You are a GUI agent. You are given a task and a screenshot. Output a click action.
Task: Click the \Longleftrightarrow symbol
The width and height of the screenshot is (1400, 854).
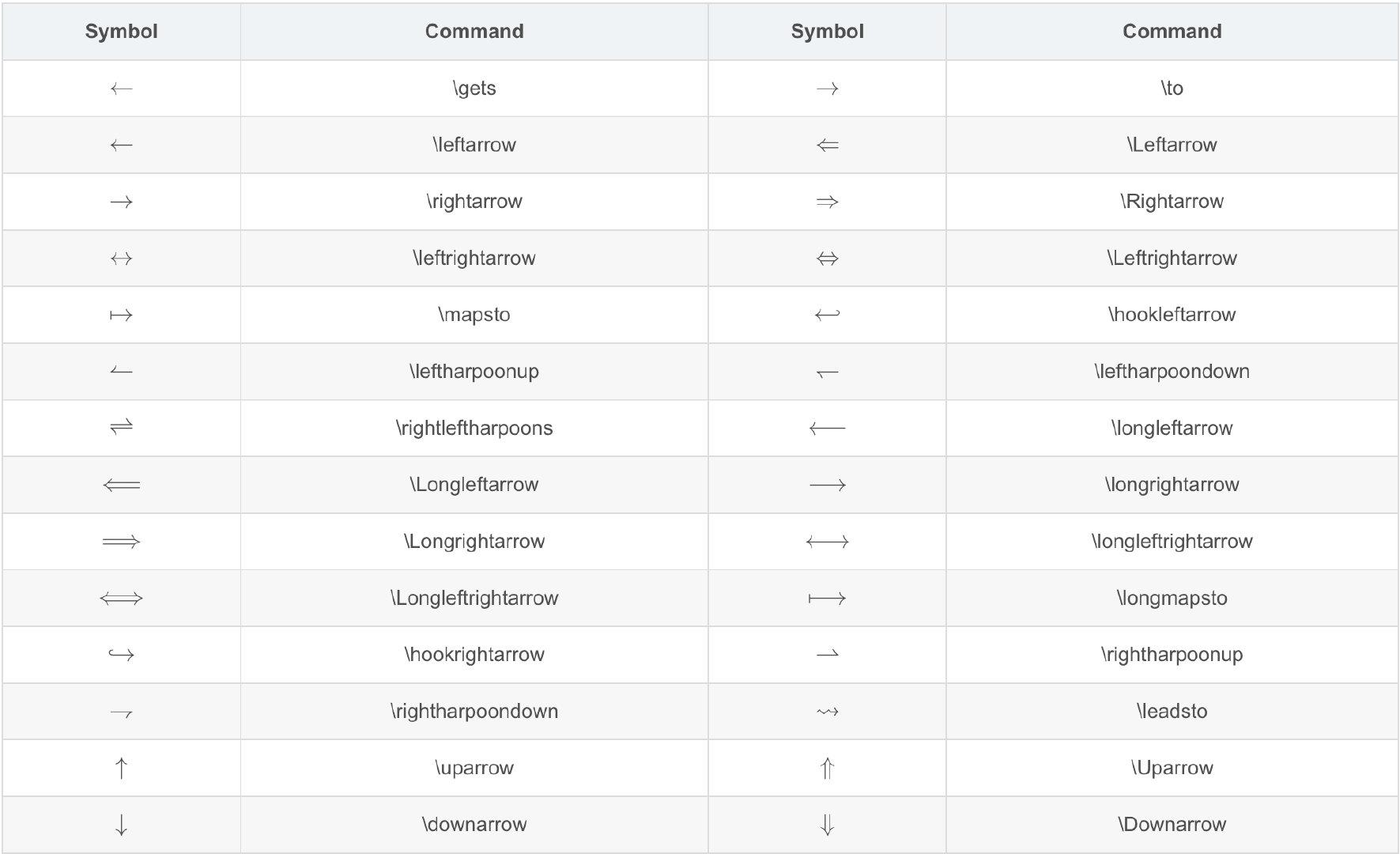[x=121, y=599]
